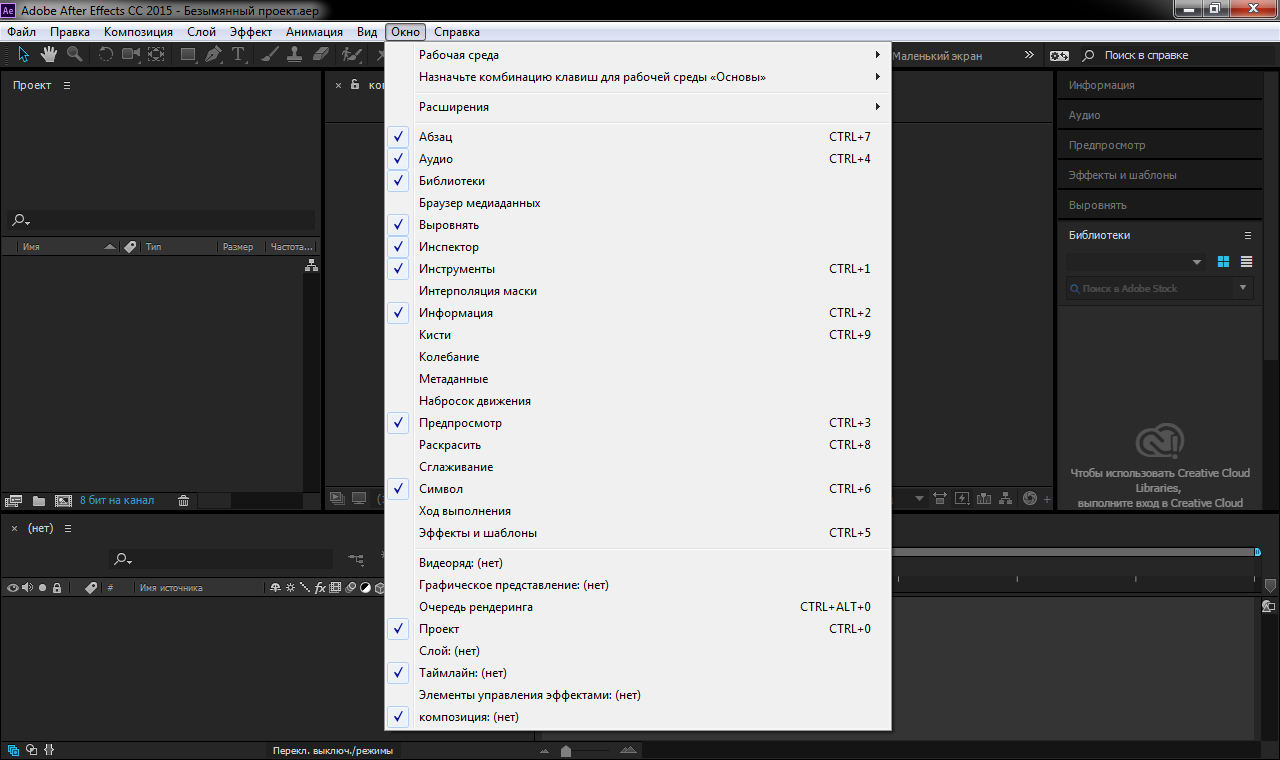Screen dimensions: 1280x760
Task: Expand keyboard shortcut assignment for «Основы» submenu
Action: pos(637,77)
